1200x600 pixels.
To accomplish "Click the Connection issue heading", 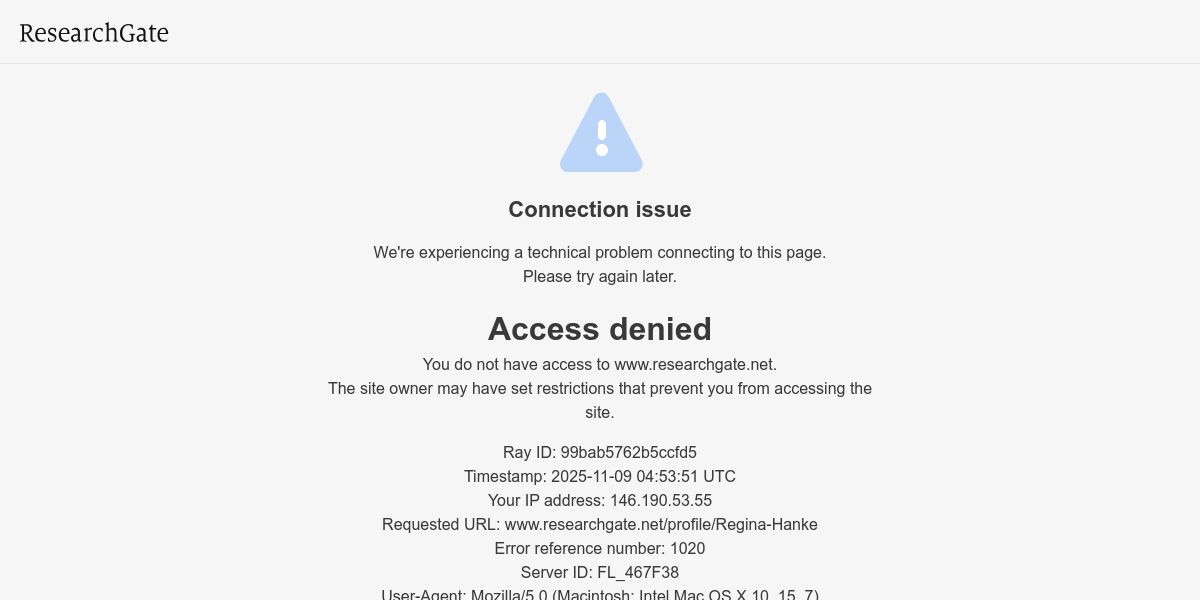I will coord(600,209).
